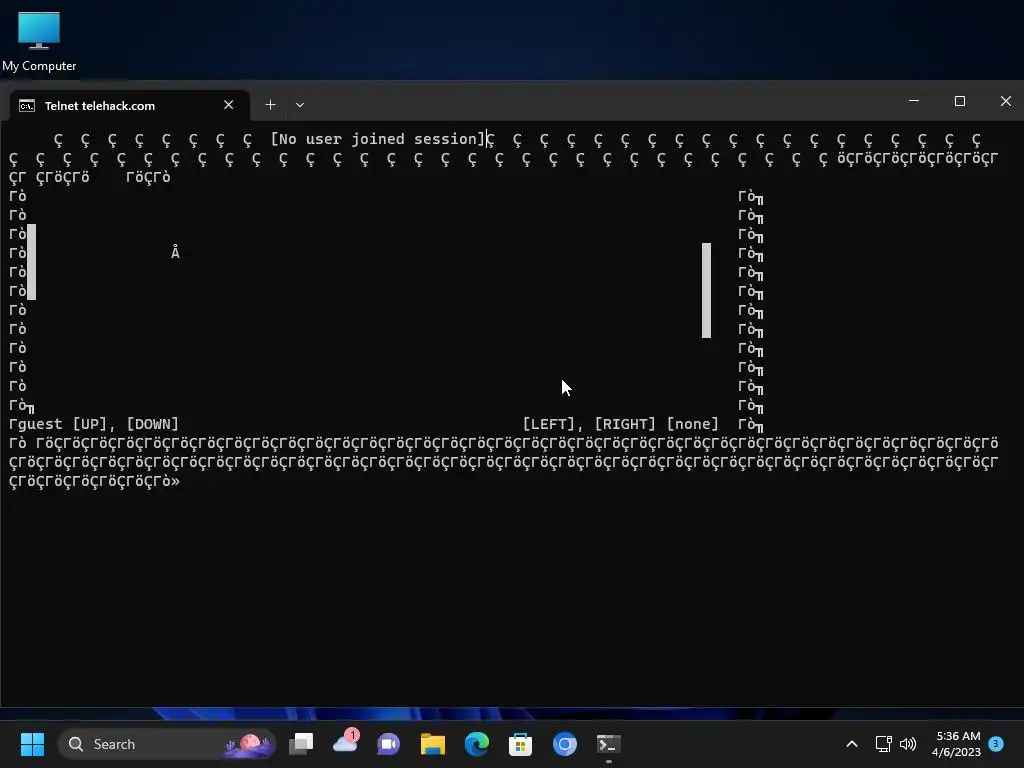
Task: Click '[No user joined session]' text
Action: coord(379,139)
